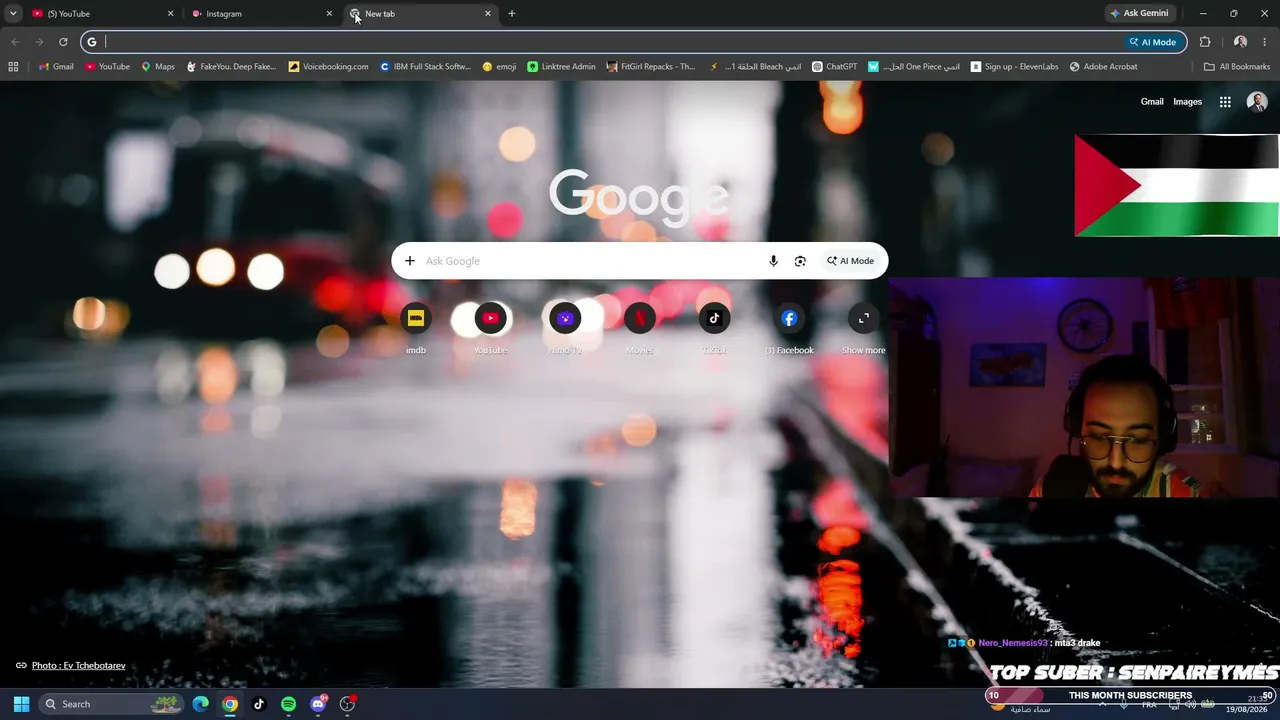Open Discord from the taskbar

point(318,704)
